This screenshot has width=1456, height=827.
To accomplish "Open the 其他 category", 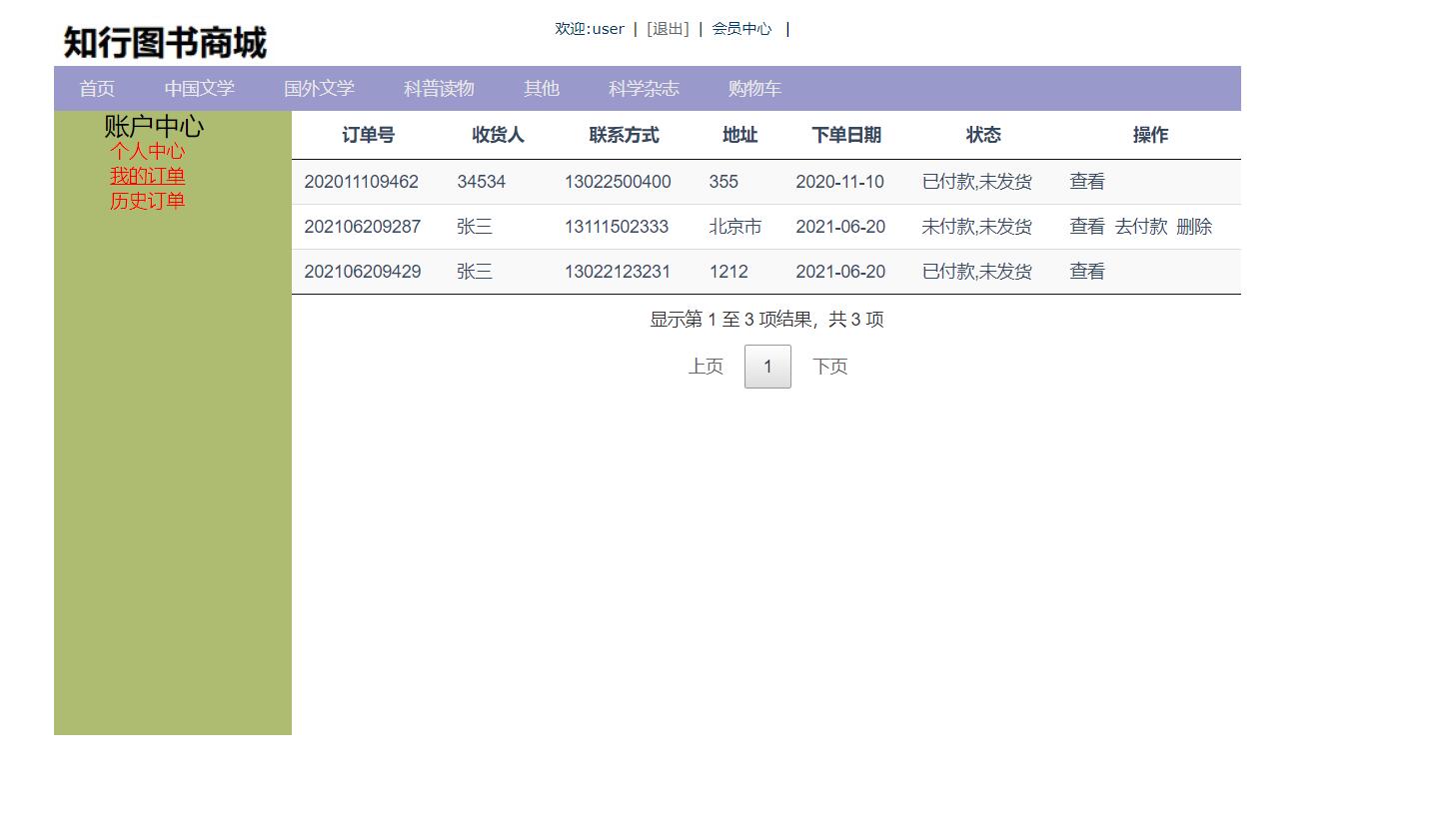I will point(540,88).
